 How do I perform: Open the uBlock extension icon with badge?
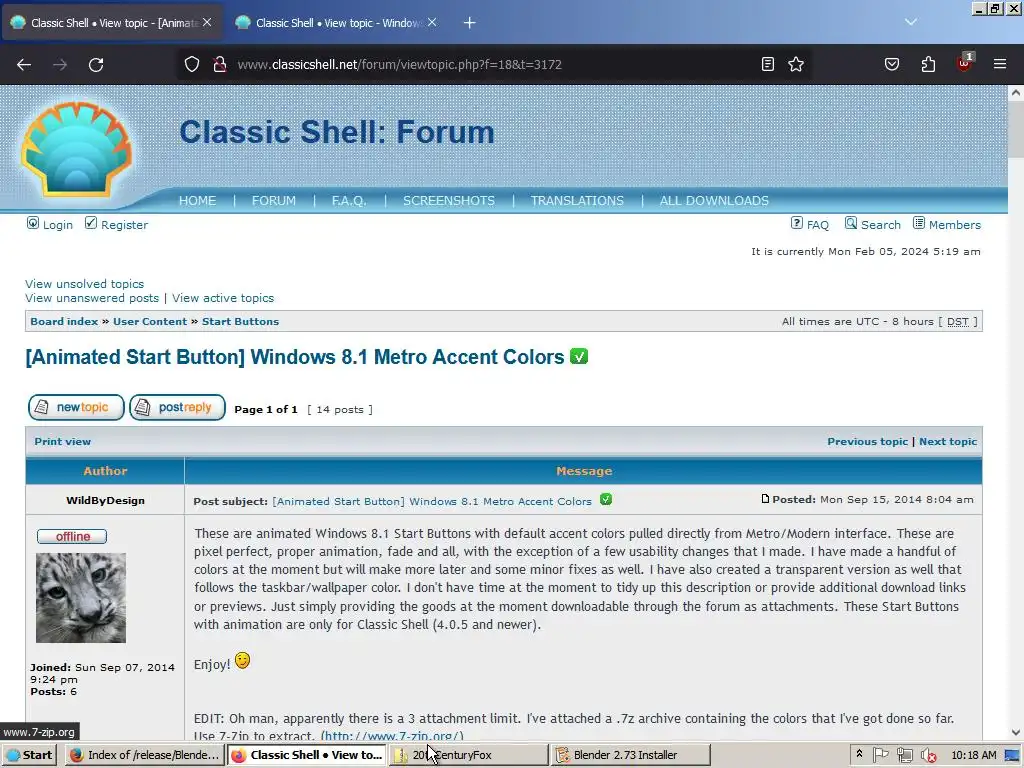click(x=965, y=63)
